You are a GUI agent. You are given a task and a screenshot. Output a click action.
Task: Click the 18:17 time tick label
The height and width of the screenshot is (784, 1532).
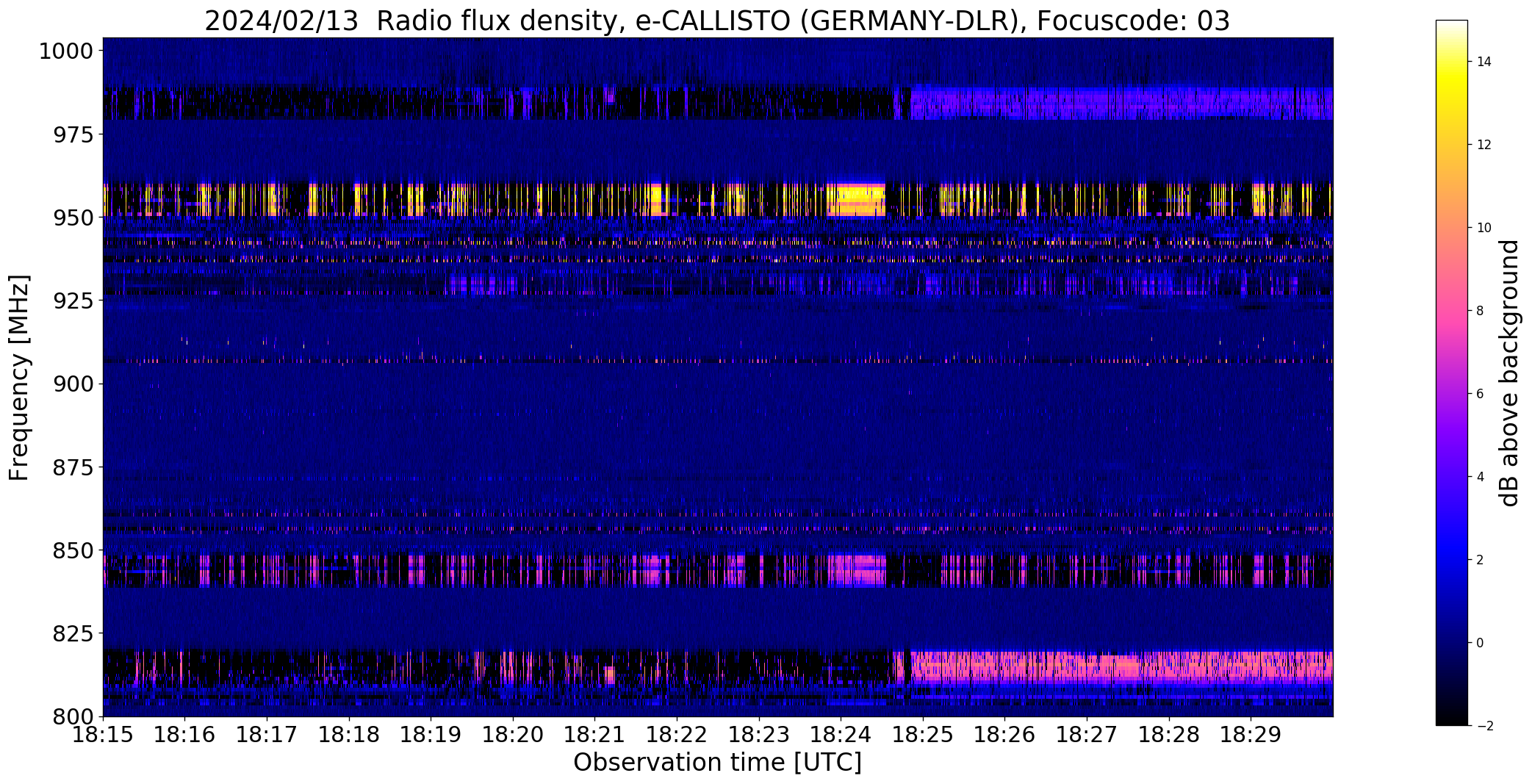pyautogui.click(x=267, y=735)
